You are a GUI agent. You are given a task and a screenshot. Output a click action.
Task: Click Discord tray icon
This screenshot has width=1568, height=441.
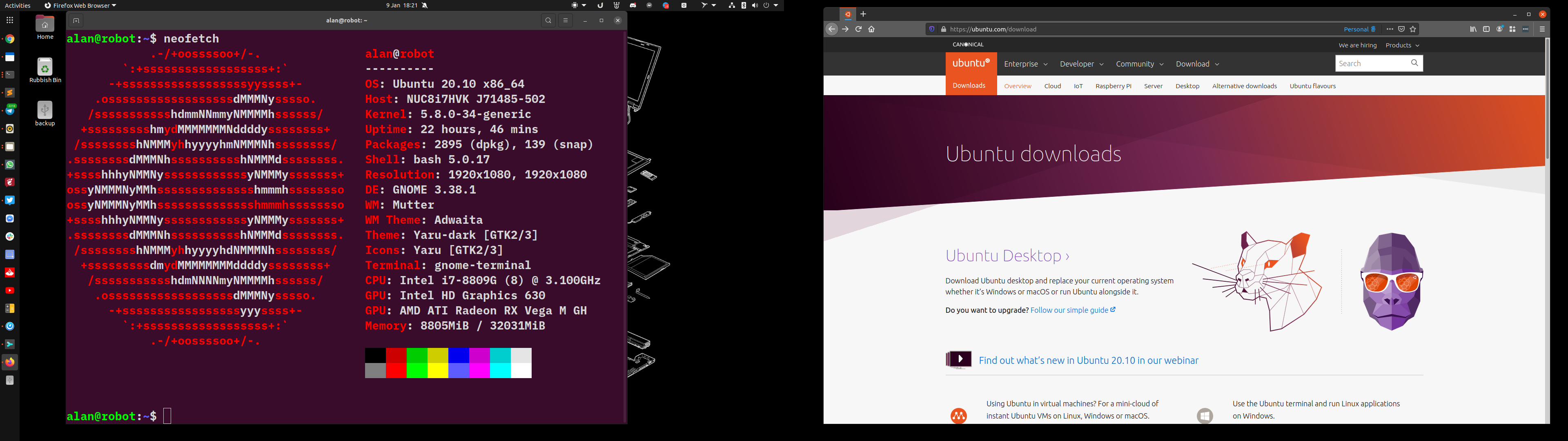633,5
